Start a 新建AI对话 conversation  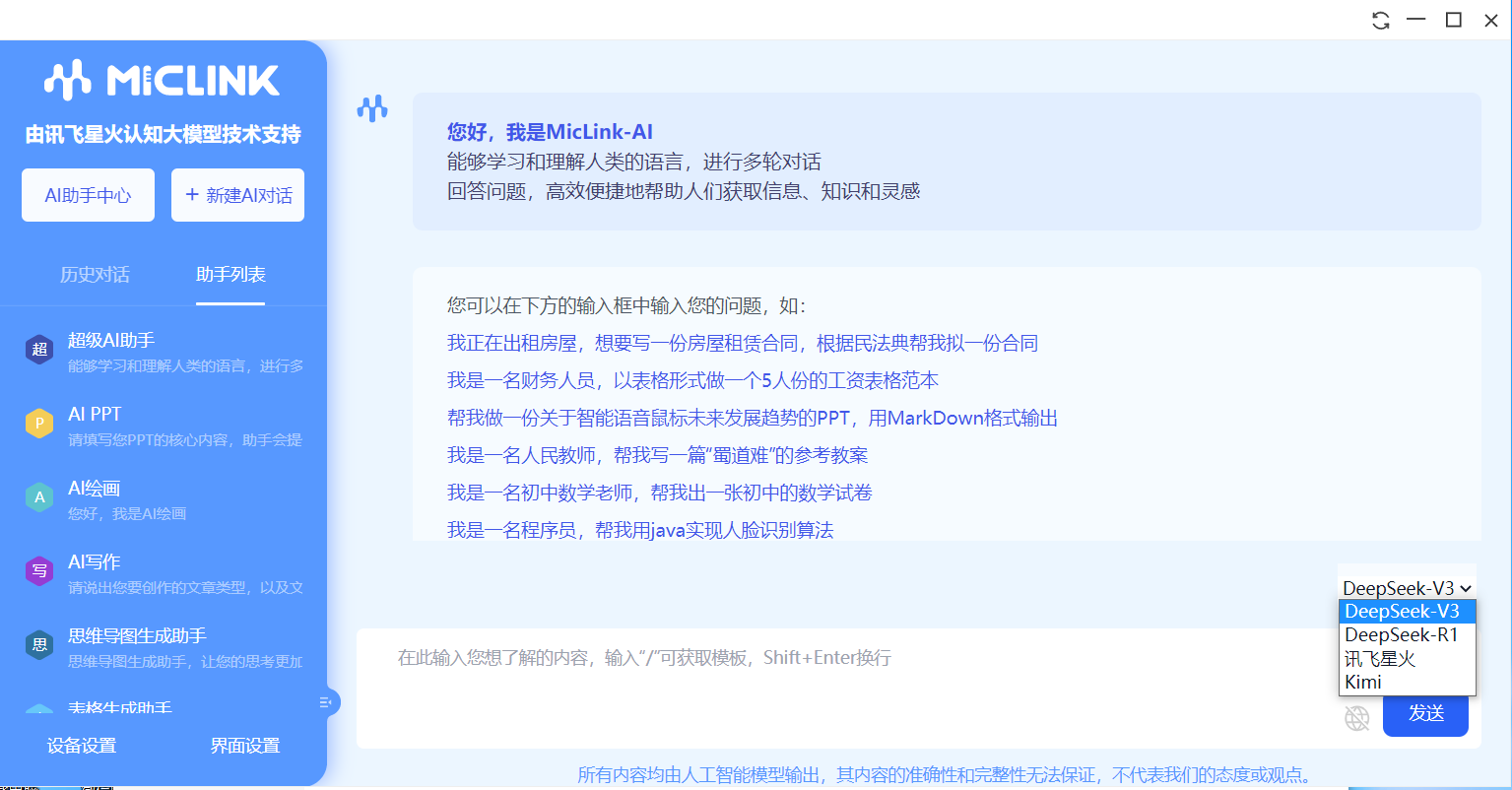(238, 195)
